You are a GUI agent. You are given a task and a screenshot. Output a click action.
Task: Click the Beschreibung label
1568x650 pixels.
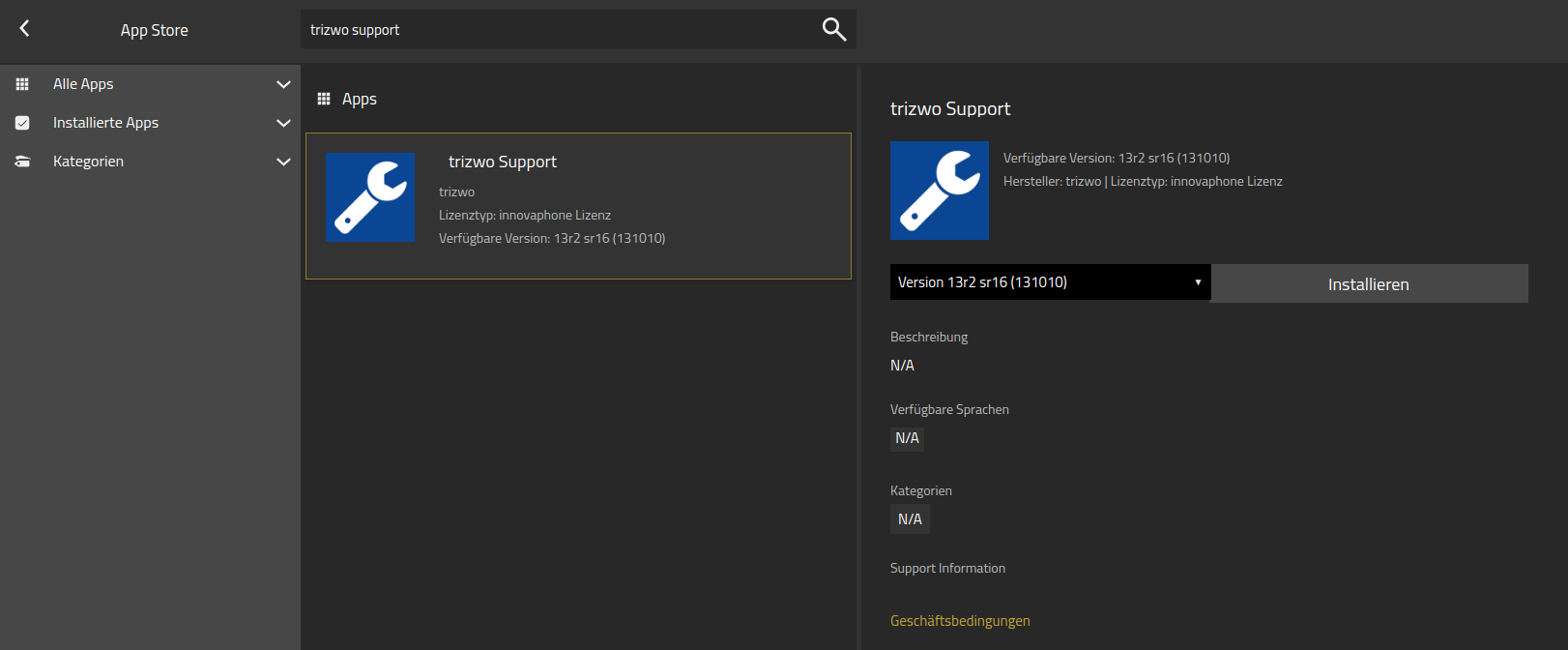pyautogui.click(x=929, y=337)
